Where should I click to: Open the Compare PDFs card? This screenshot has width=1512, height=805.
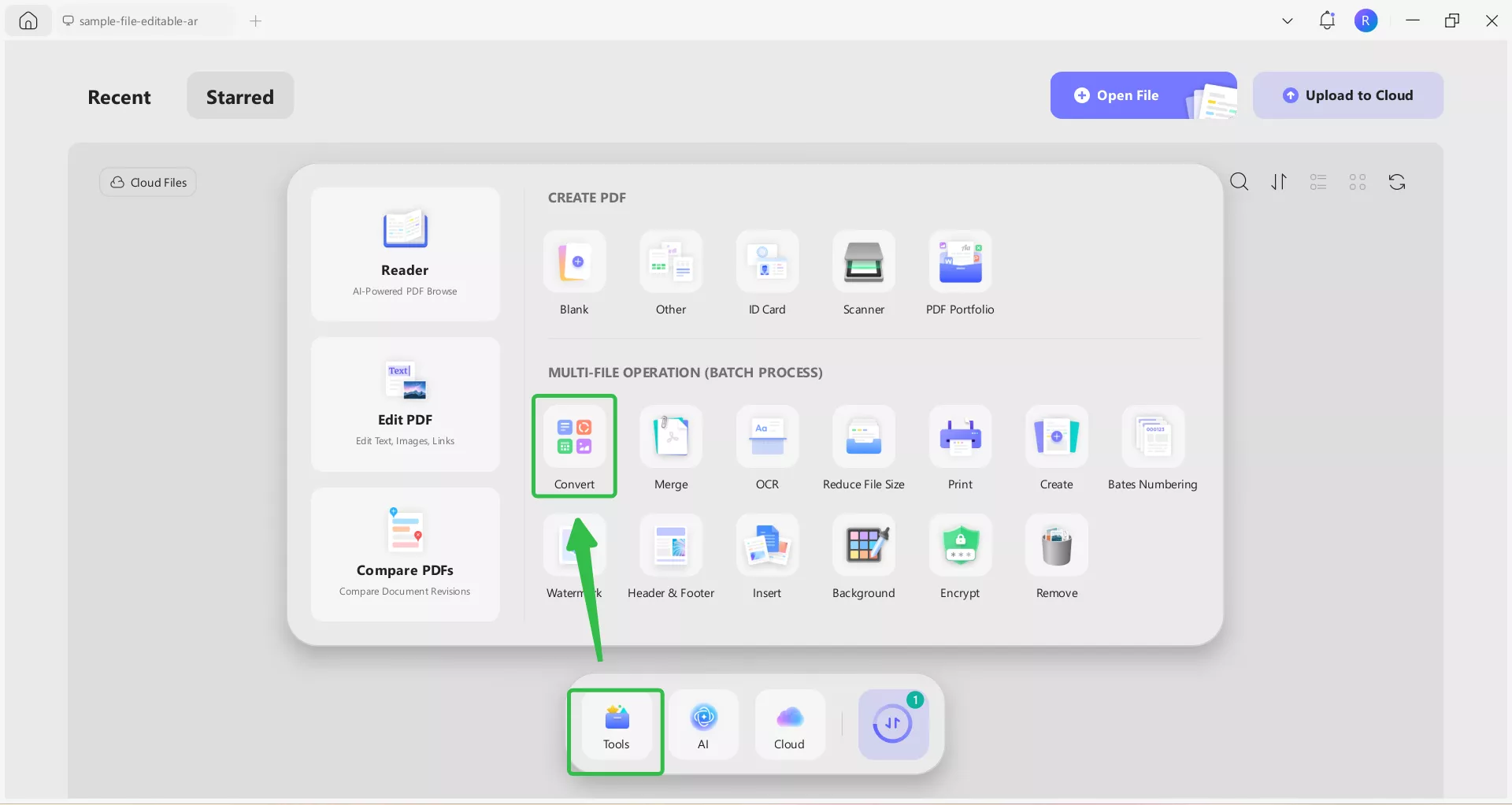[405, 555]
